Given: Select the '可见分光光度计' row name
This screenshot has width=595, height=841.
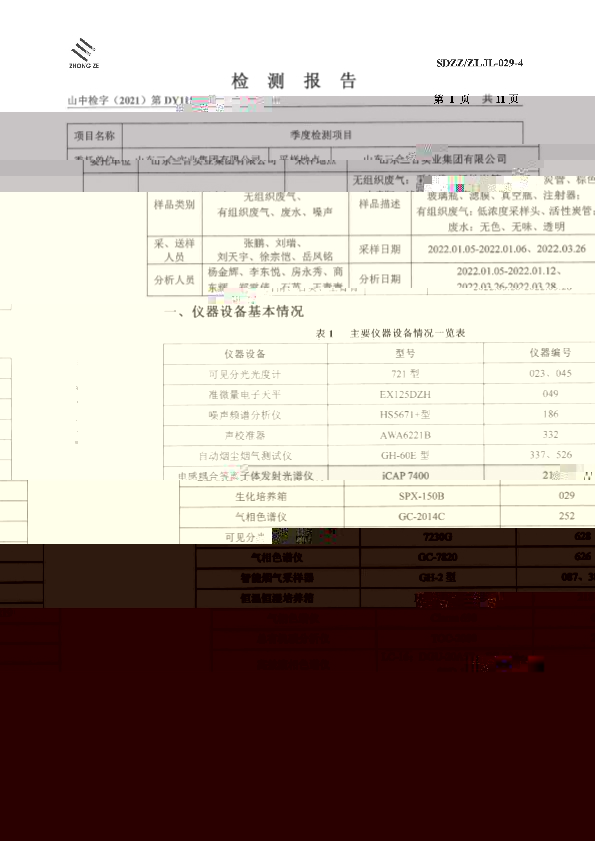Looking at the screenshot, I should [245, 375].
